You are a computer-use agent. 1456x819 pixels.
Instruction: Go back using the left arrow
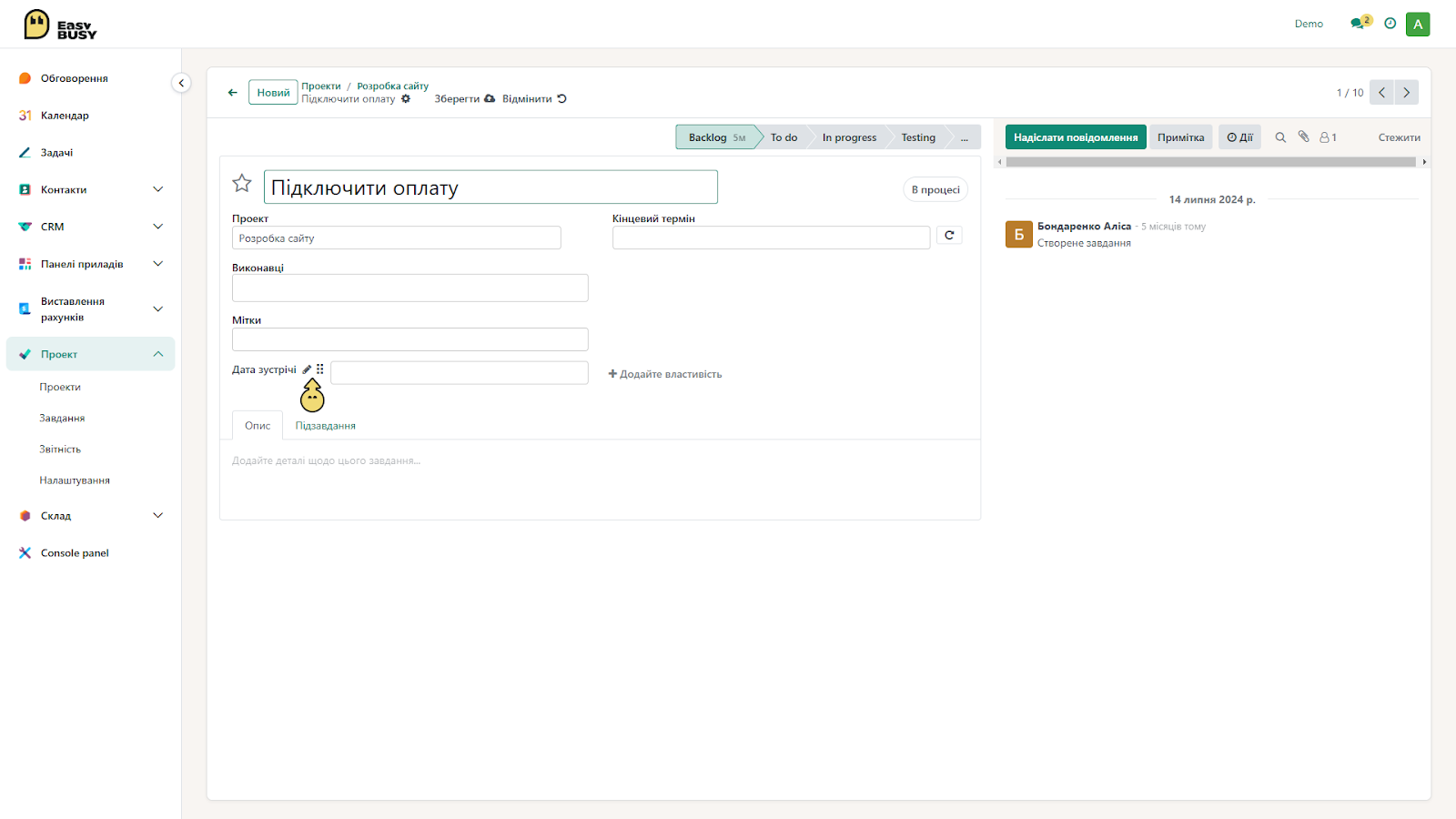pos(233,92)
